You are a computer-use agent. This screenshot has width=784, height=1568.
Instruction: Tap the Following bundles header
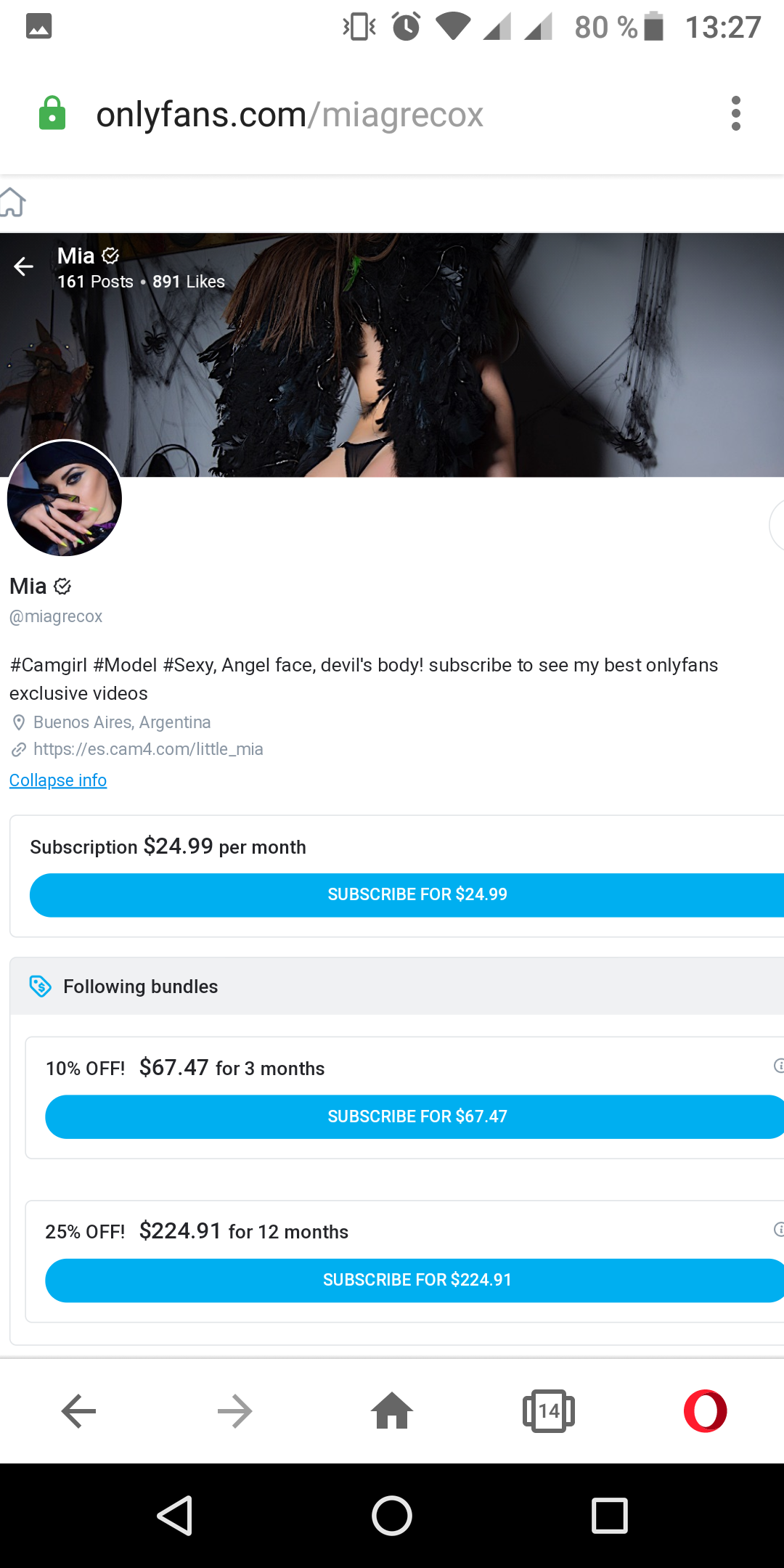click(x=141, y=987)
